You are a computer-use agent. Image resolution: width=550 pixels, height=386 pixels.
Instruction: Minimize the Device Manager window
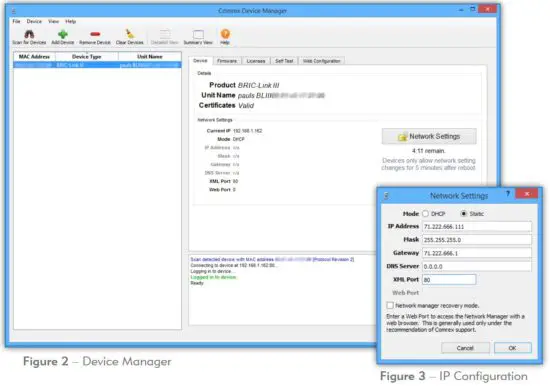click(x=461, y=10)
